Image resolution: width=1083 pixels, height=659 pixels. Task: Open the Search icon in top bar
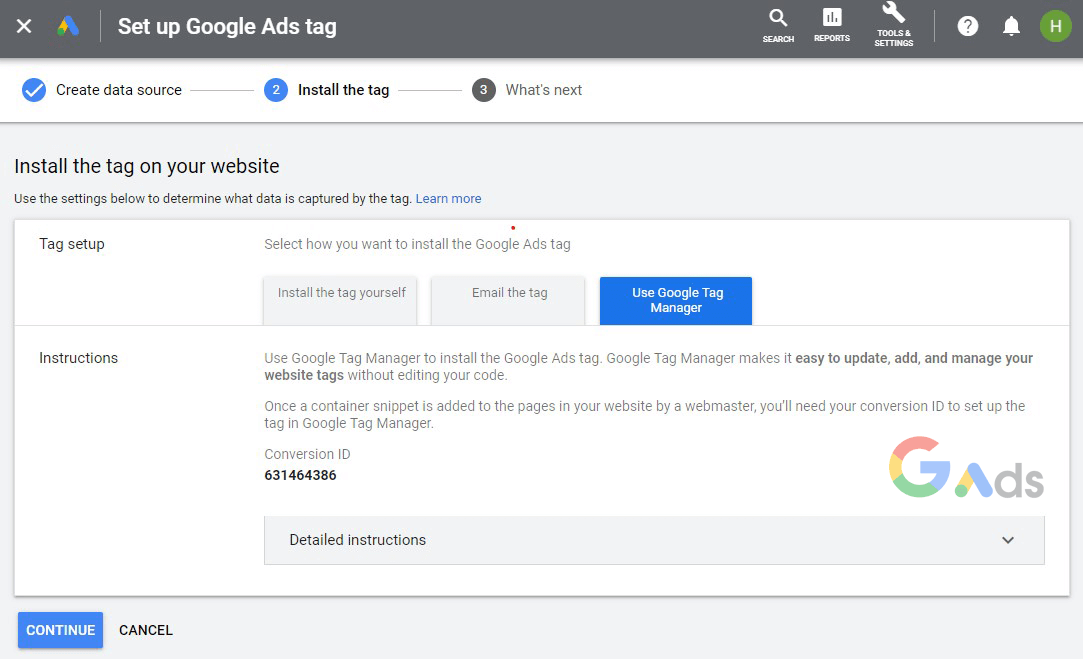click(778, 22)
